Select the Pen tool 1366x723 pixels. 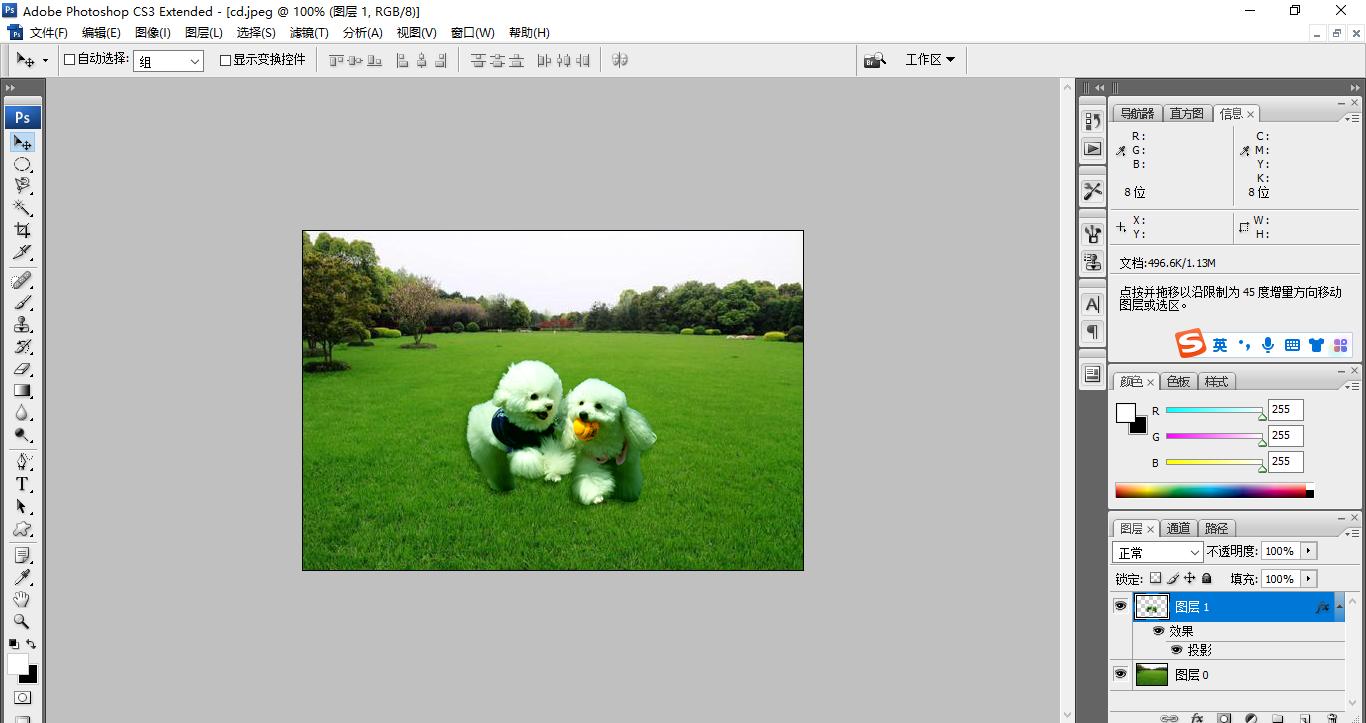(23, 461)
